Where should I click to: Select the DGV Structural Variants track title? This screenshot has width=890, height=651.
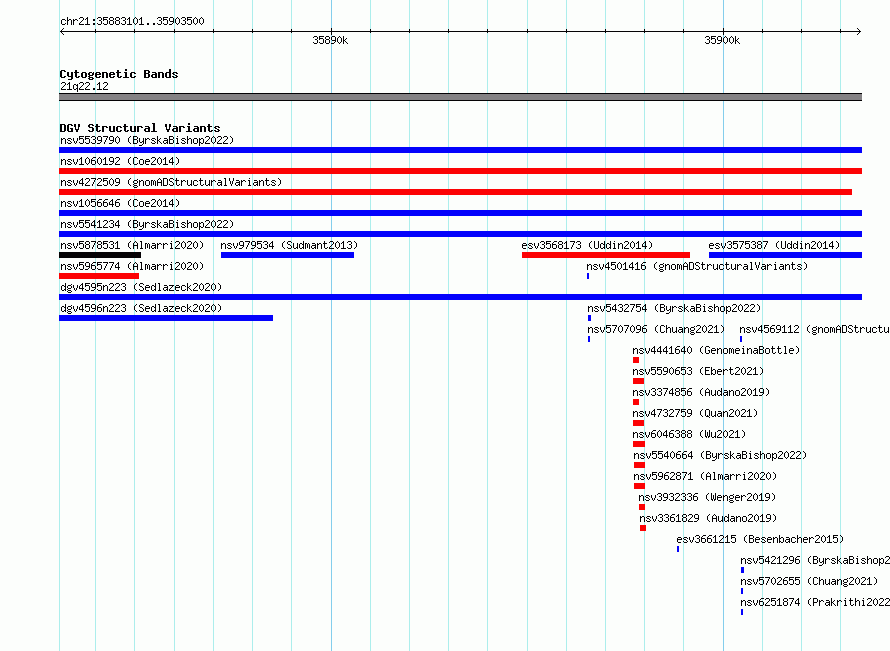point(140,128)
